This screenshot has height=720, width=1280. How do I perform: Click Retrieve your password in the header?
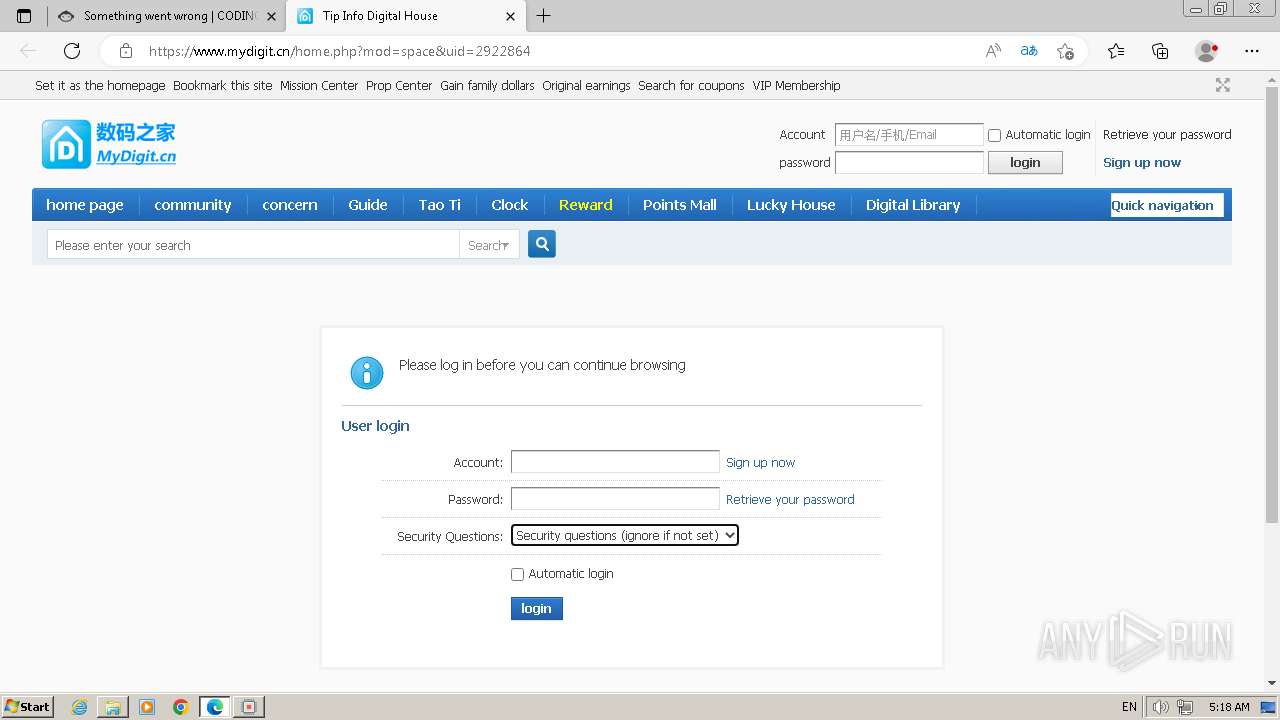1167,134
